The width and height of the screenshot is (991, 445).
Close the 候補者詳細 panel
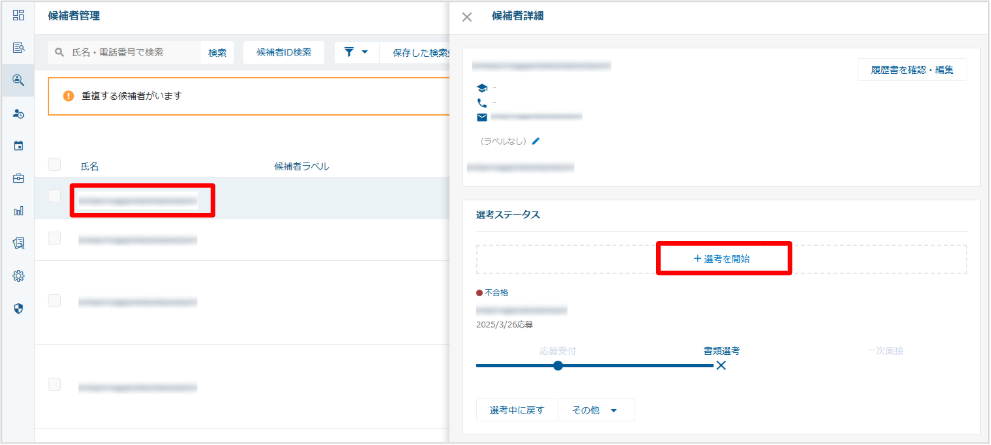[x=467, y=17]
